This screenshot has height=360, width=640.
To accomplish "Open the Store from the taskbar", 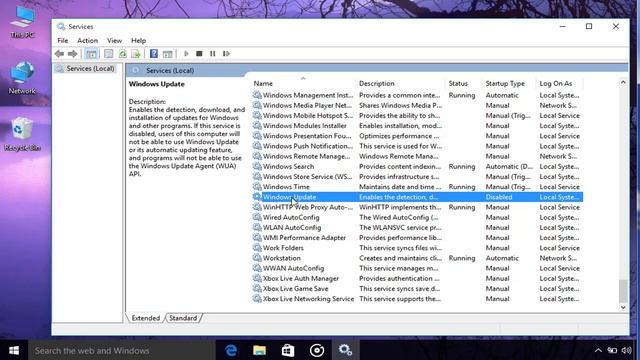I will click(x=288, y=350).
